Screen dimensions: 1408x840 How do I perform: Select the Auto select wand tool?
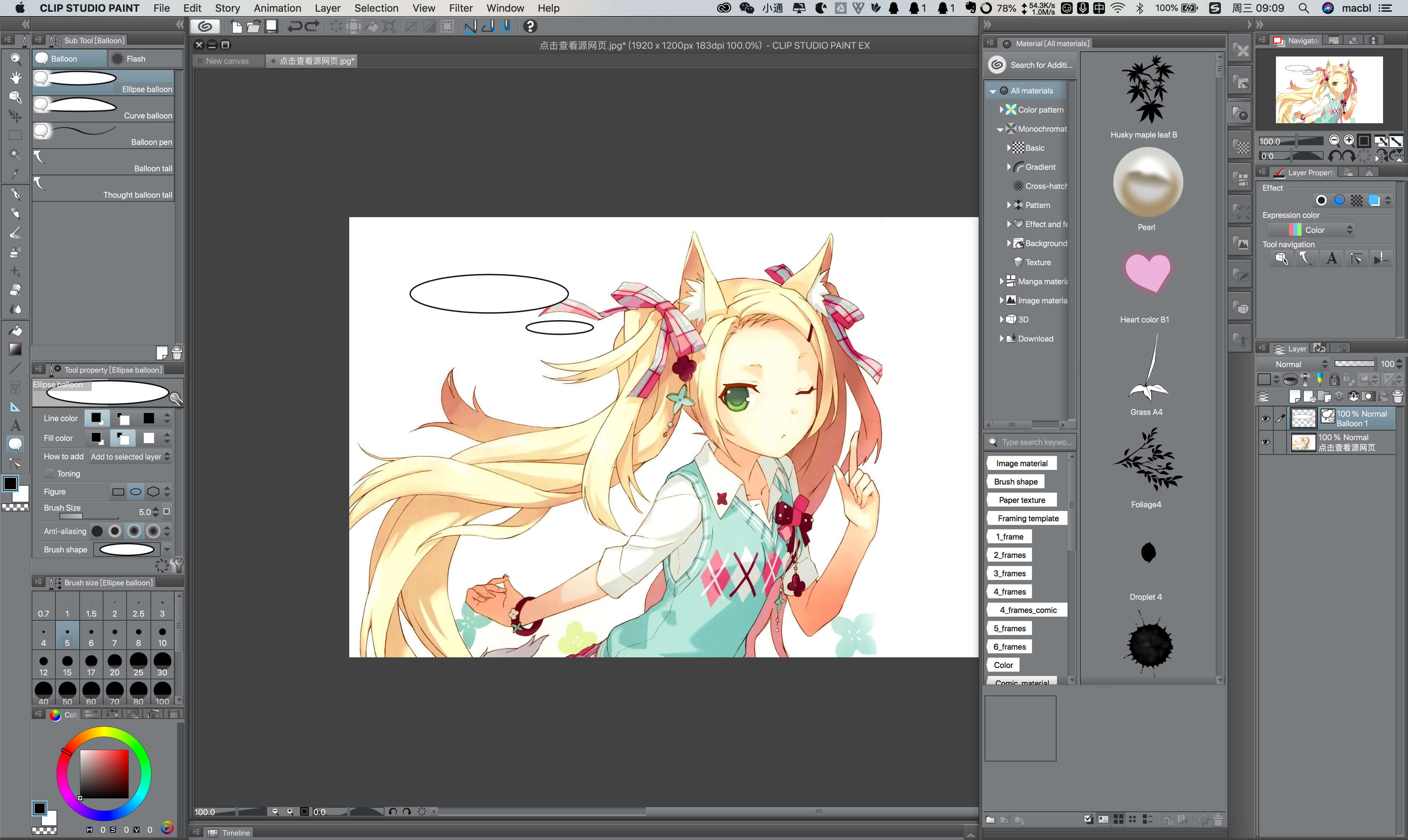(x=15, y=154)
